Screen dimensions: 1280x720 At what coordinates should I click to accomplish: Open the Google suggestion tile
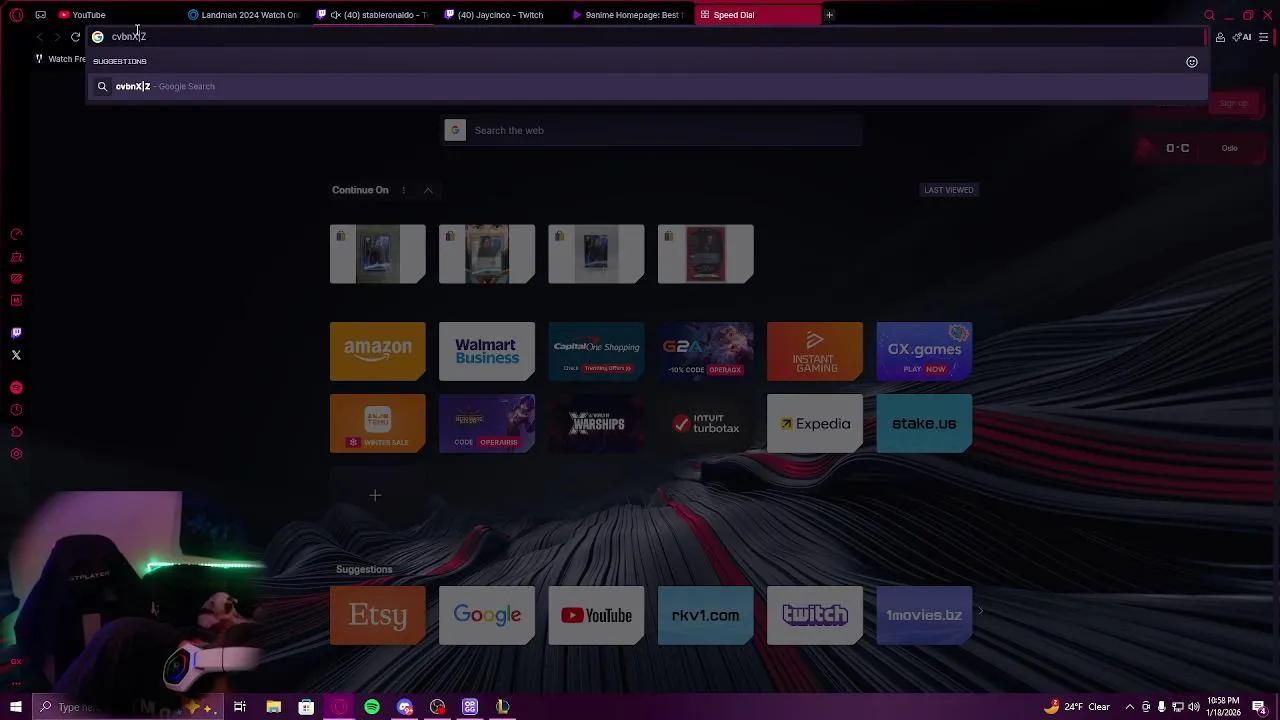pos(487,615)
